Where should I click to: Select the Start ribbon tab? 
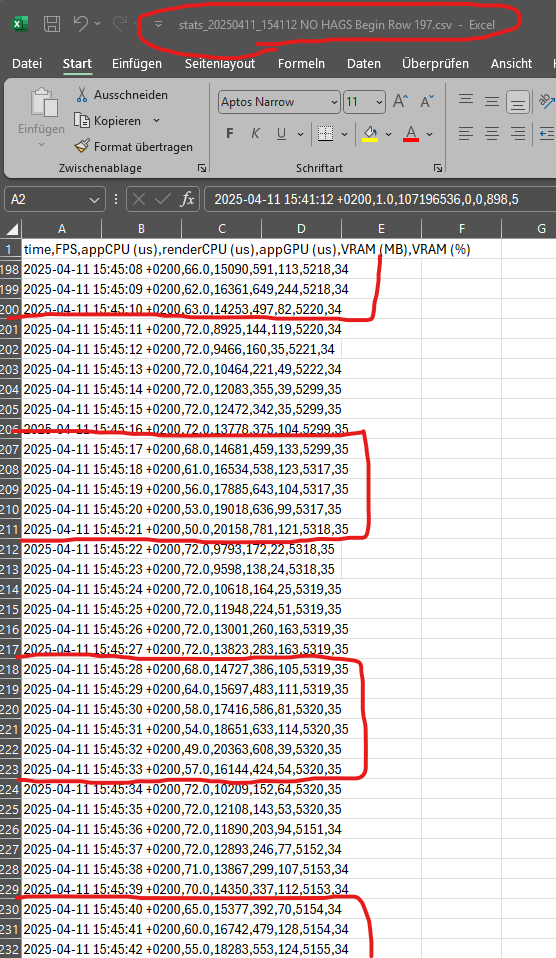coord(77,64)
